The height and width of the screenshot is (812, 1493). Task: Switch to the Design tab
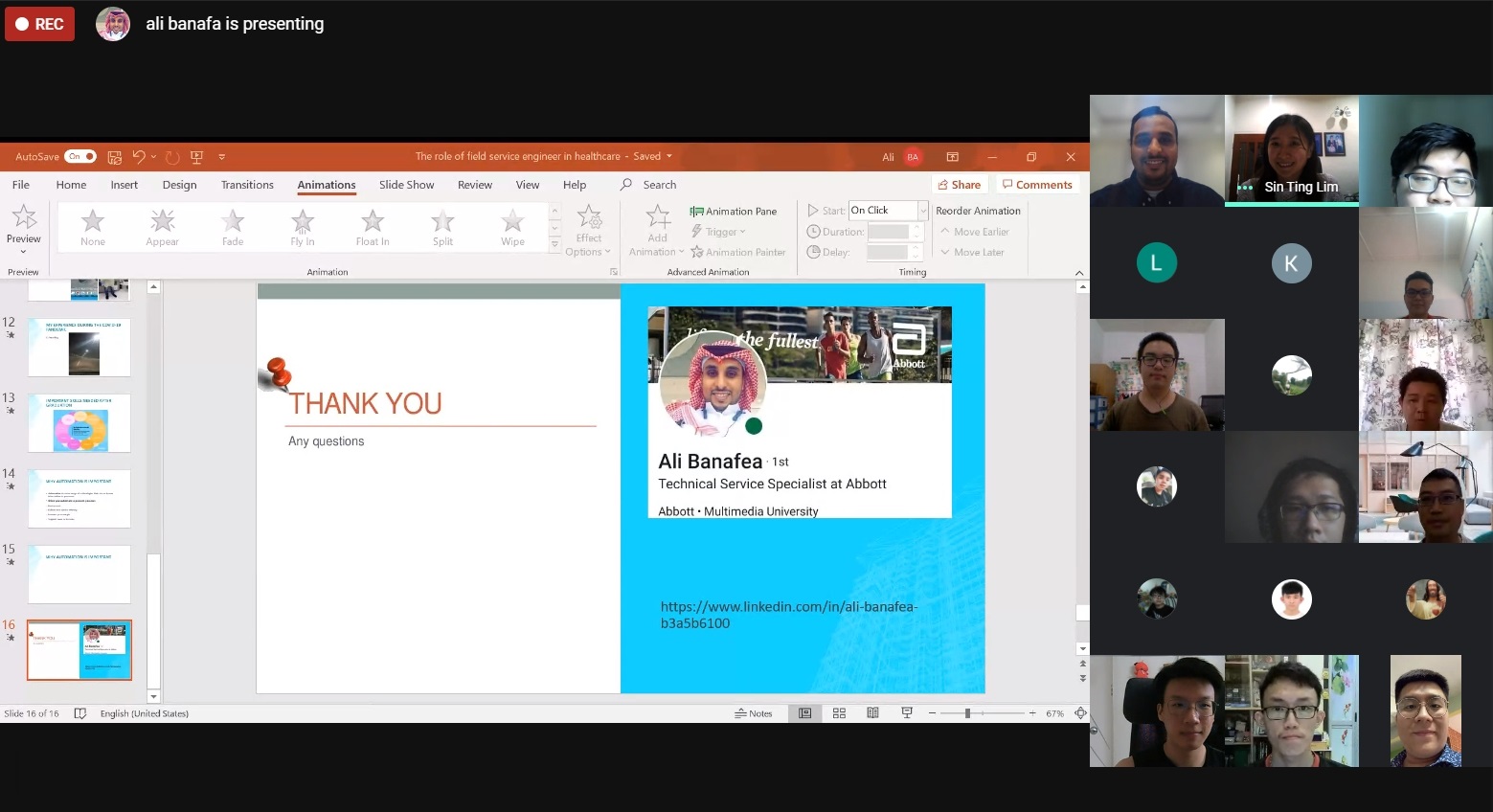point(179,185)
